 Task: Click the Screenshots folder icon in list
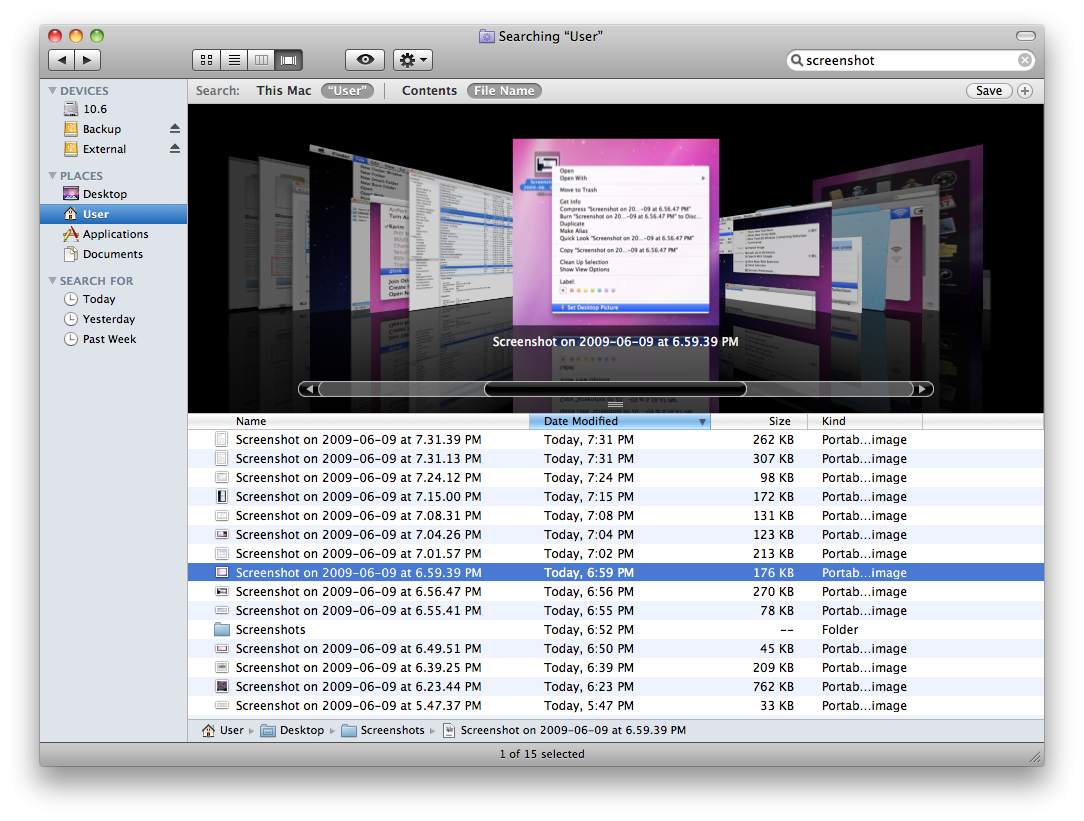pos(222,630)
